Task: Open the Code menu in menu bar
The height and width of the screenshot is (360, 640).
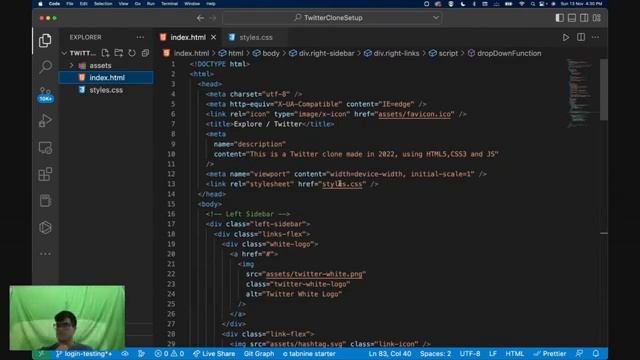Action: tap(54, 4)
